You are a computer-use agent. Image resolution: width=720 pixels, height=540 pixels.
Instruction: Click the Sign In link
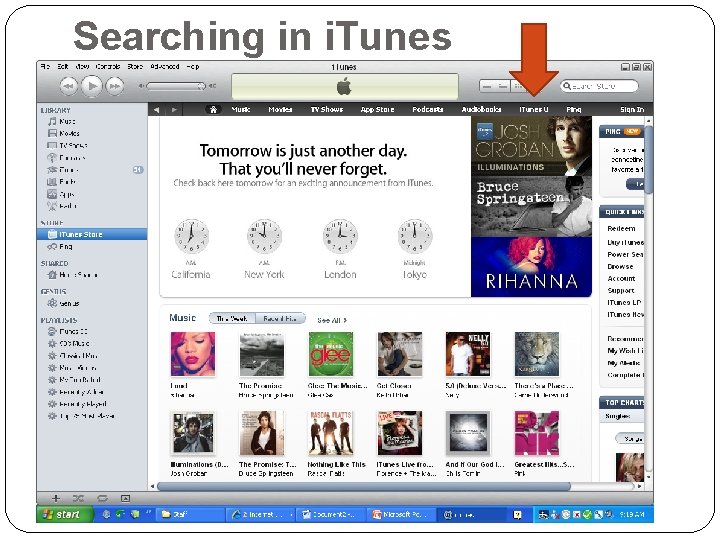tap(632, 109)
